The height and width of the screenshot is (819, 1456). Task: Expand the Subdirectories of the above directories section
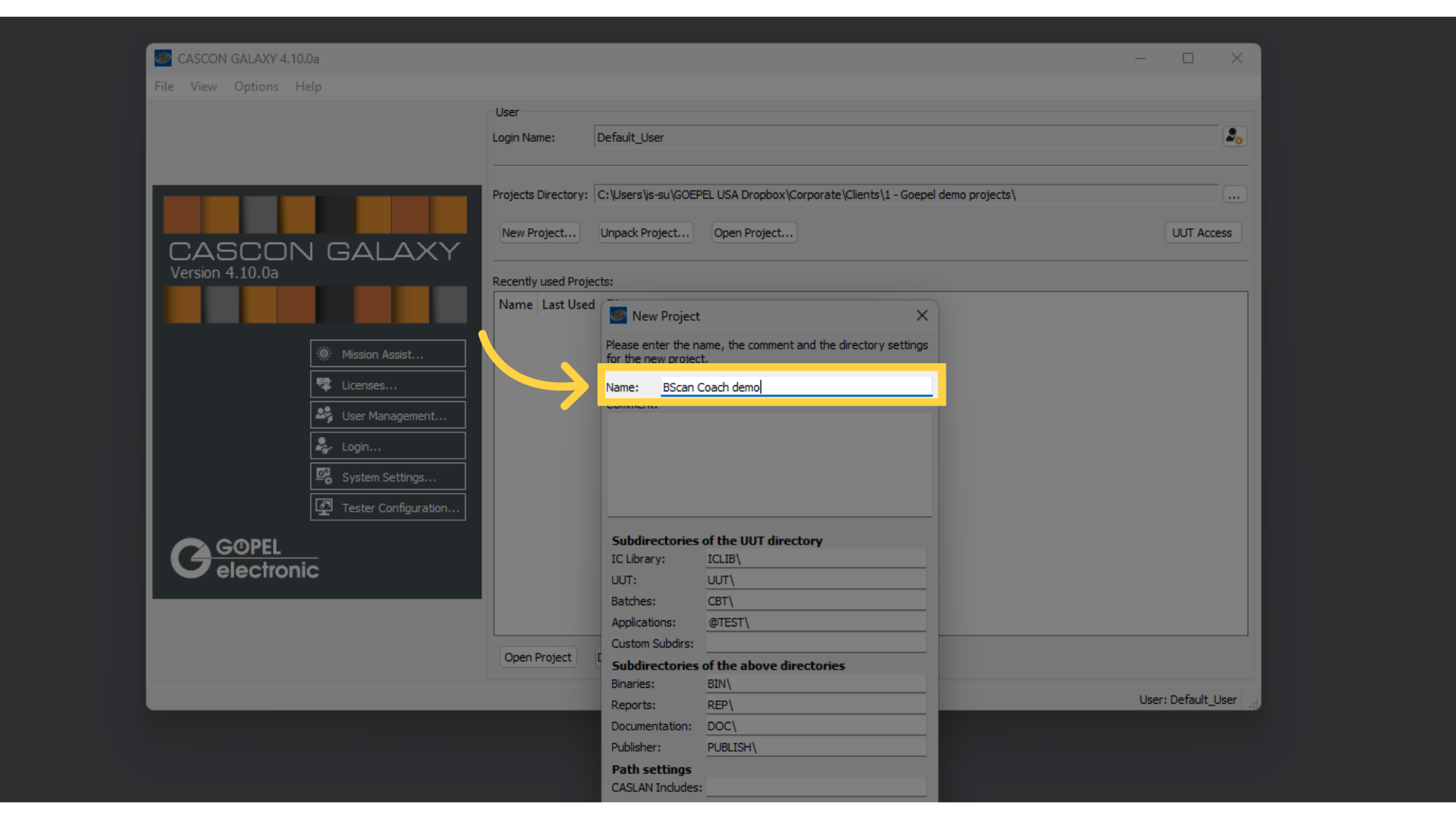click(728, 665)
